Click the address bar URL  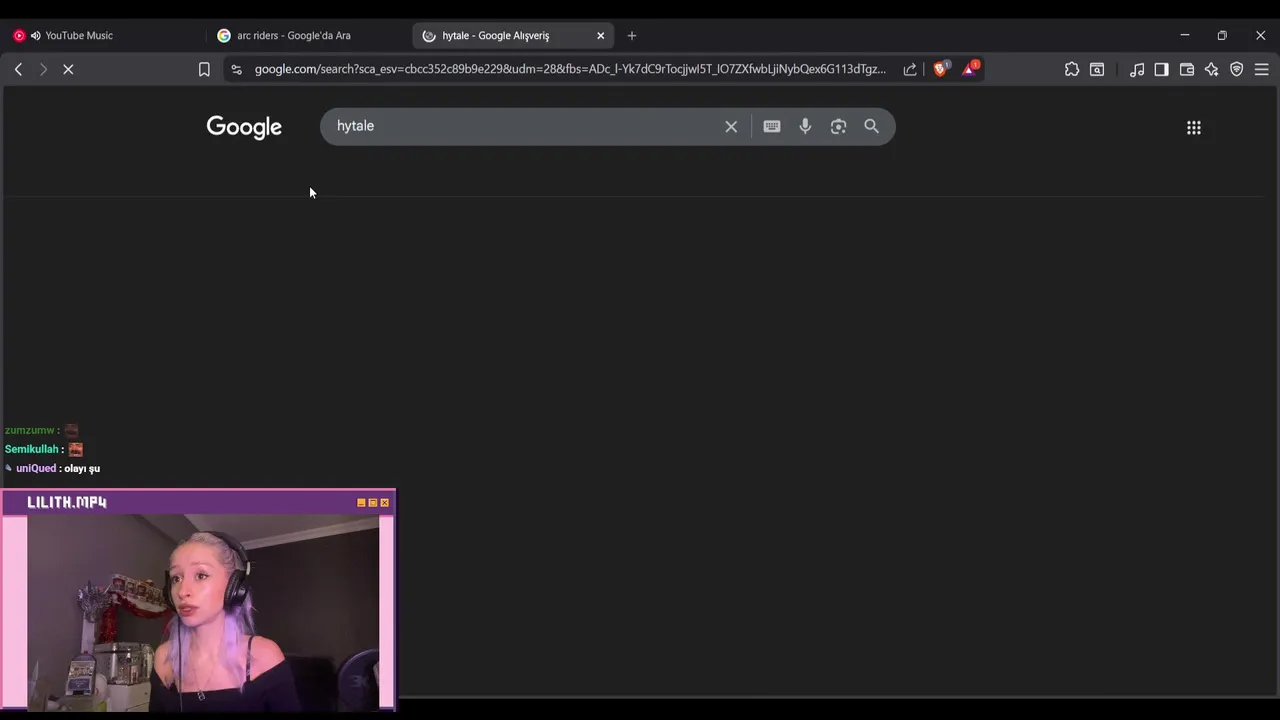point(570,69)
